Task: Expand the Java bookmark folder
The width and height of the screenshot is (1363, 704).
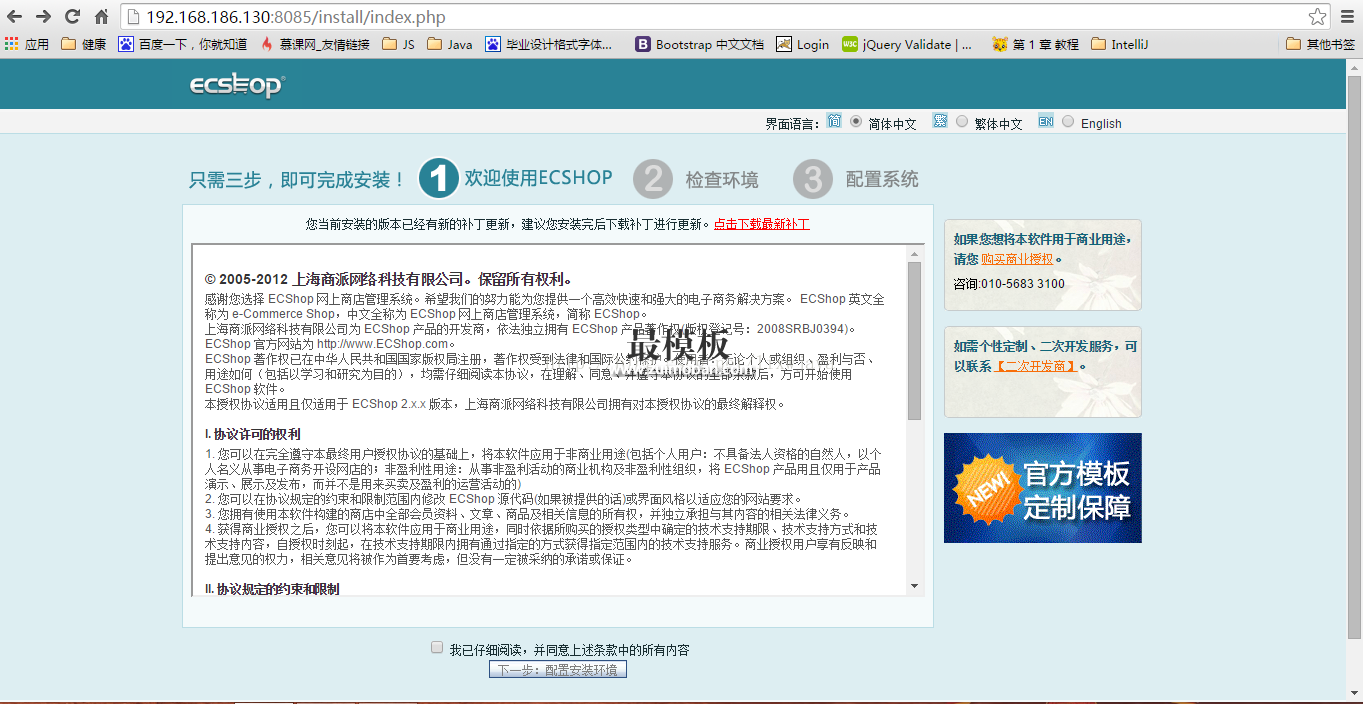Action: (x=450, y=44)
